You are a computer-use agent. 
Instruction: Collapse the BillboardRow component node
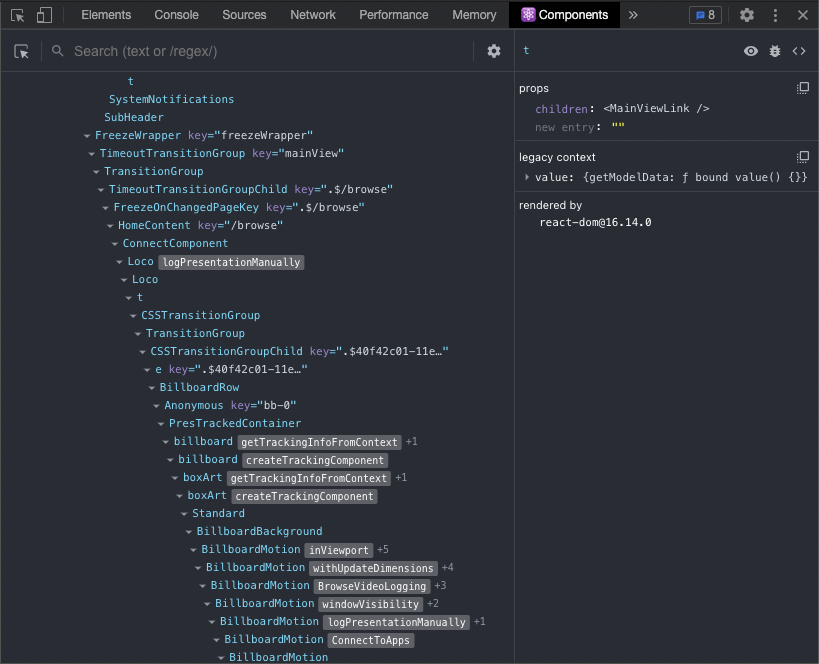pyautogui.click(x=152, y=387)
